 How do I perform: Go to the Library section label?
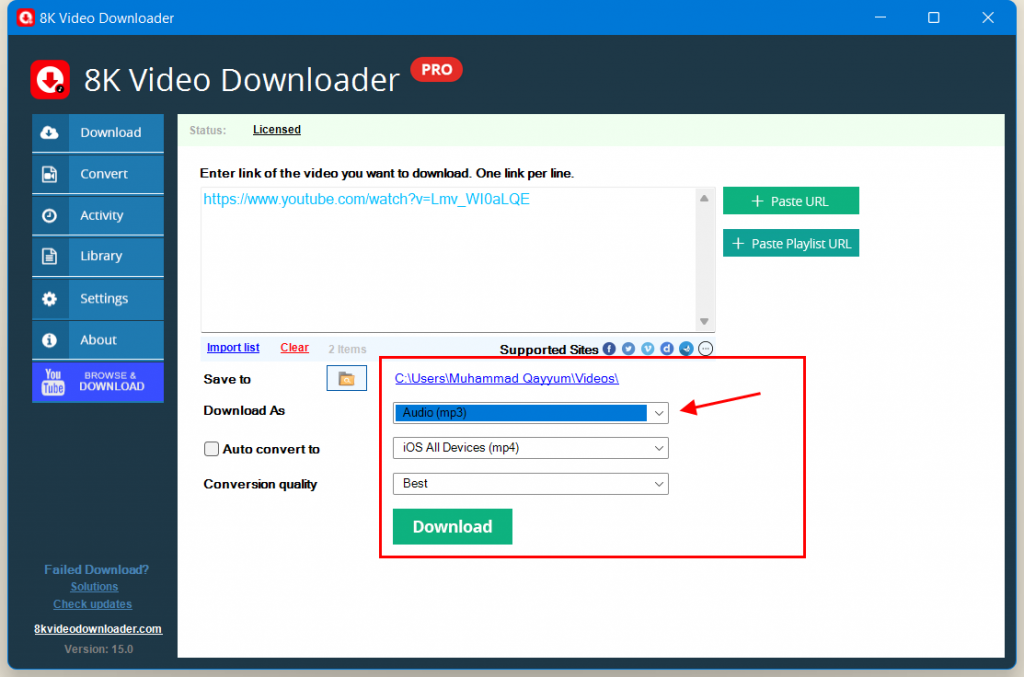coord(101,256)
